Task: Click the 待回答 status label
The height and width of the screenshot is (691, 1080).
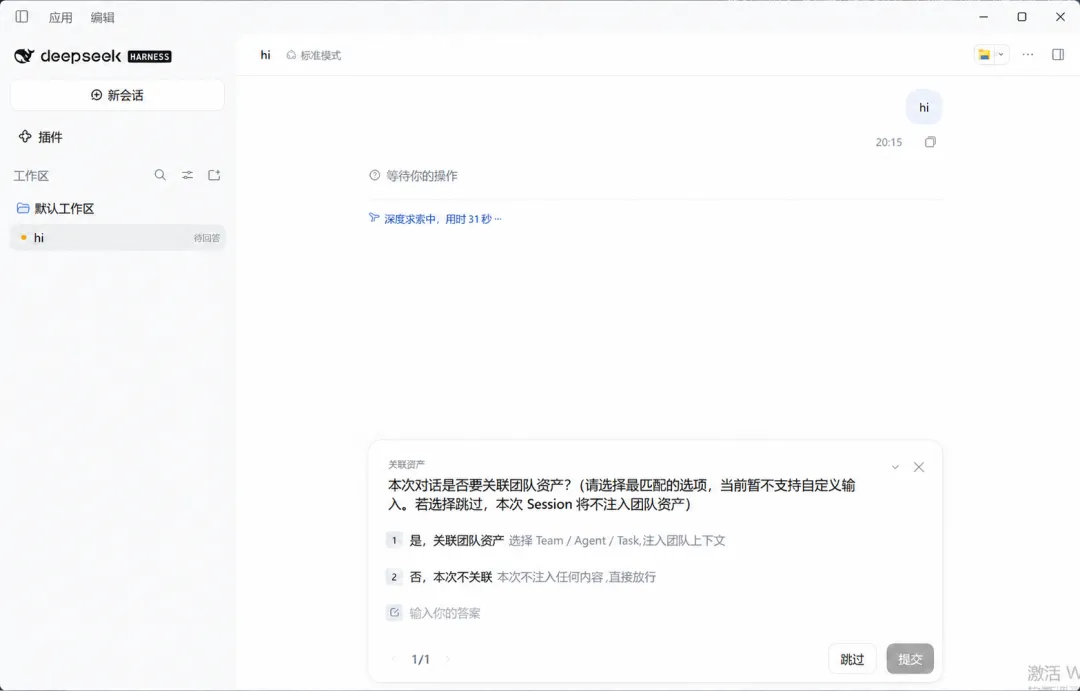Action: click(207, 238)
